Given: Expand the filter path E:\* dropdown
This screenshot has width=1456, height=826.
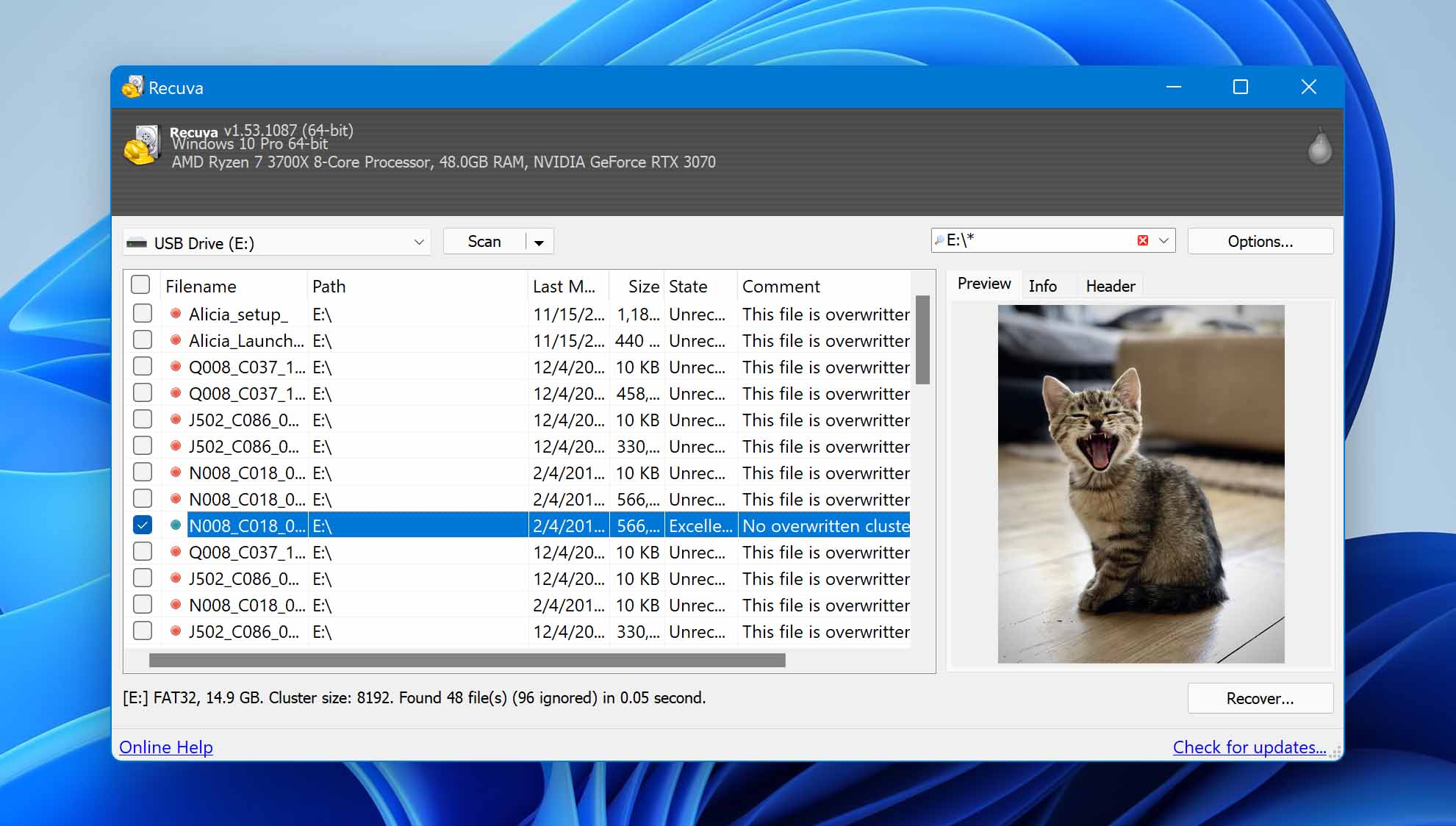Looking at the screenshot, I should [x=1163, y=241].
